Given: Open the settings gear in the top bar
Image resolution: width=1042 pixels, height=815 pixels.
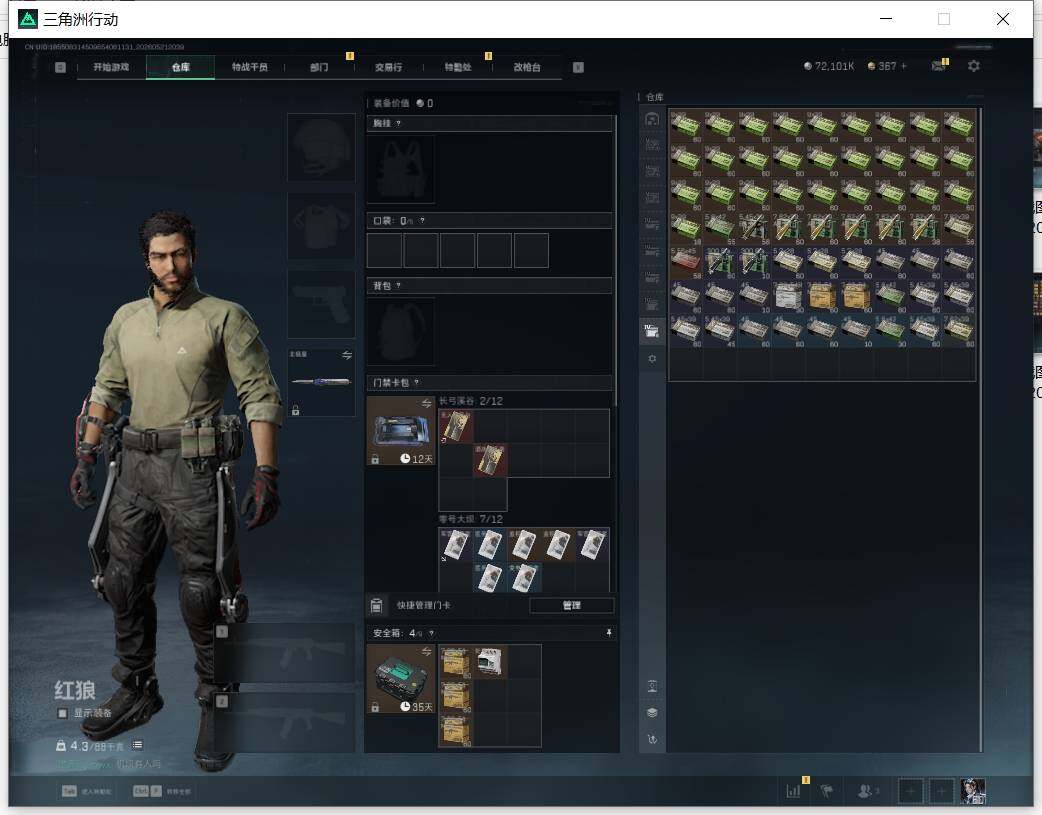Looking at the screenshot, I should (974, 66).
